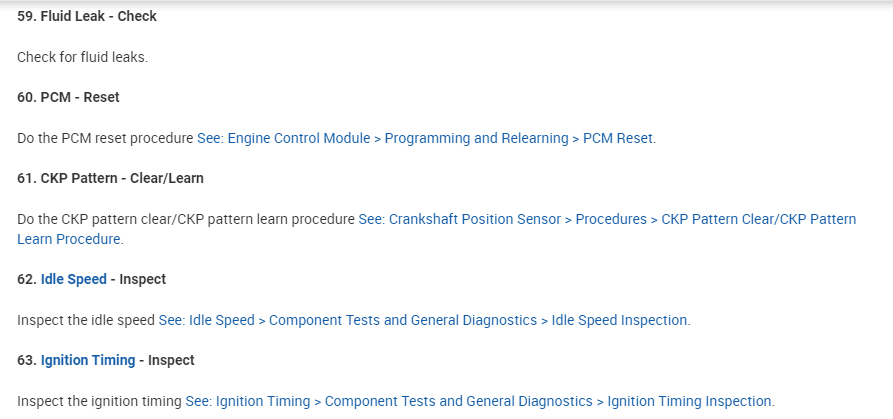Click the step number '63.' text

[x=27, y=360]
